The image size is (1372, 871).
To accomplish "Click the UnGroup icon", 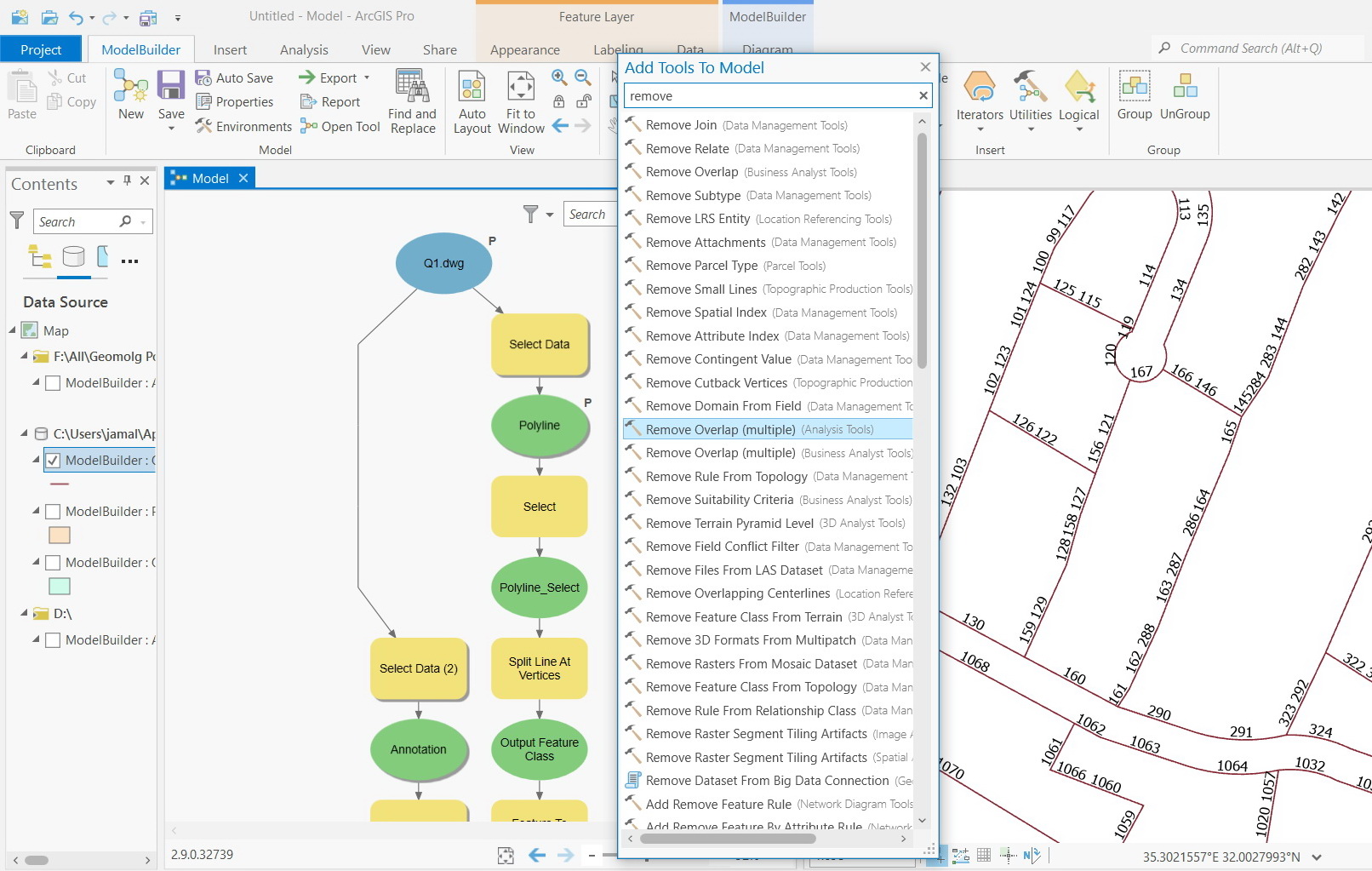I will tap(1184, 88).
